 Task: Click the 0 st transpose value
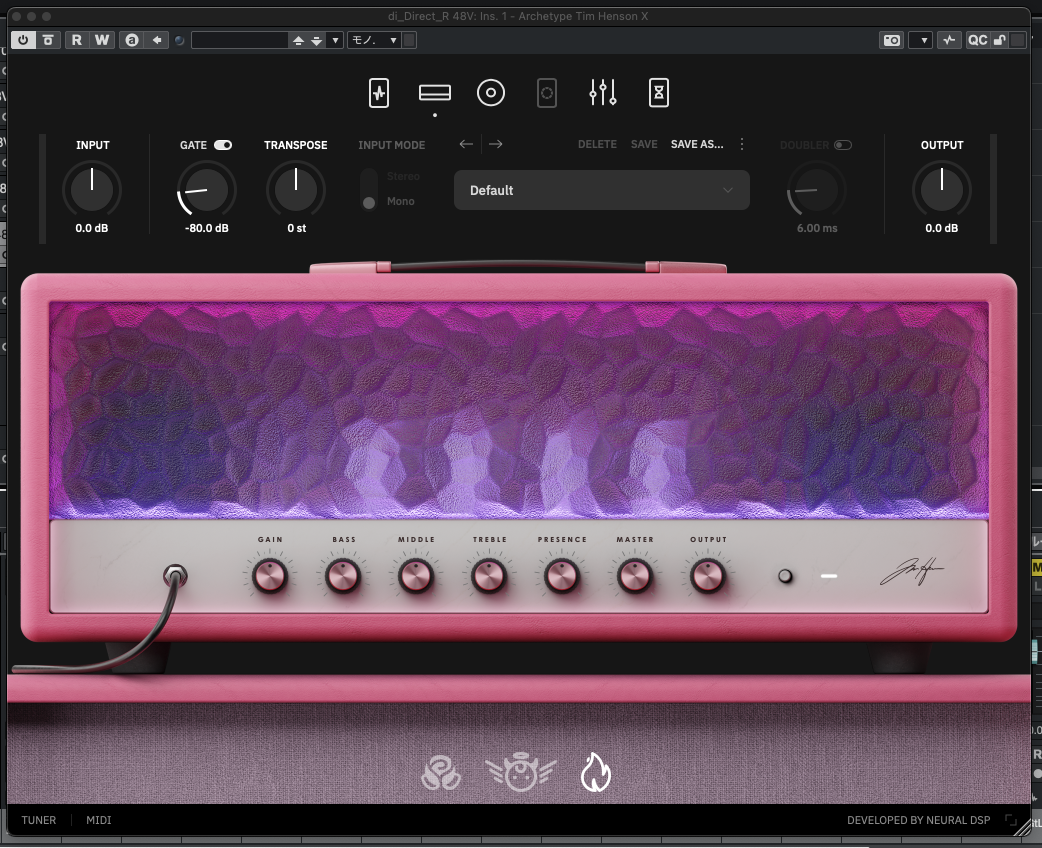296,228
